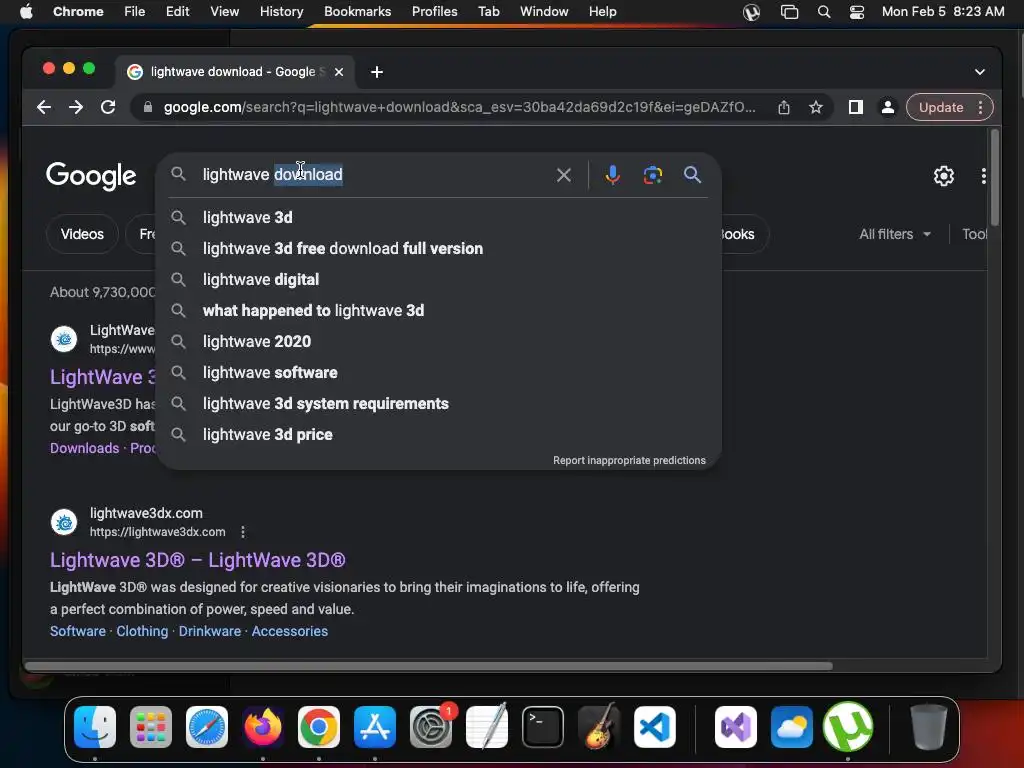Launch Safari from the dock

pos(207,727)
